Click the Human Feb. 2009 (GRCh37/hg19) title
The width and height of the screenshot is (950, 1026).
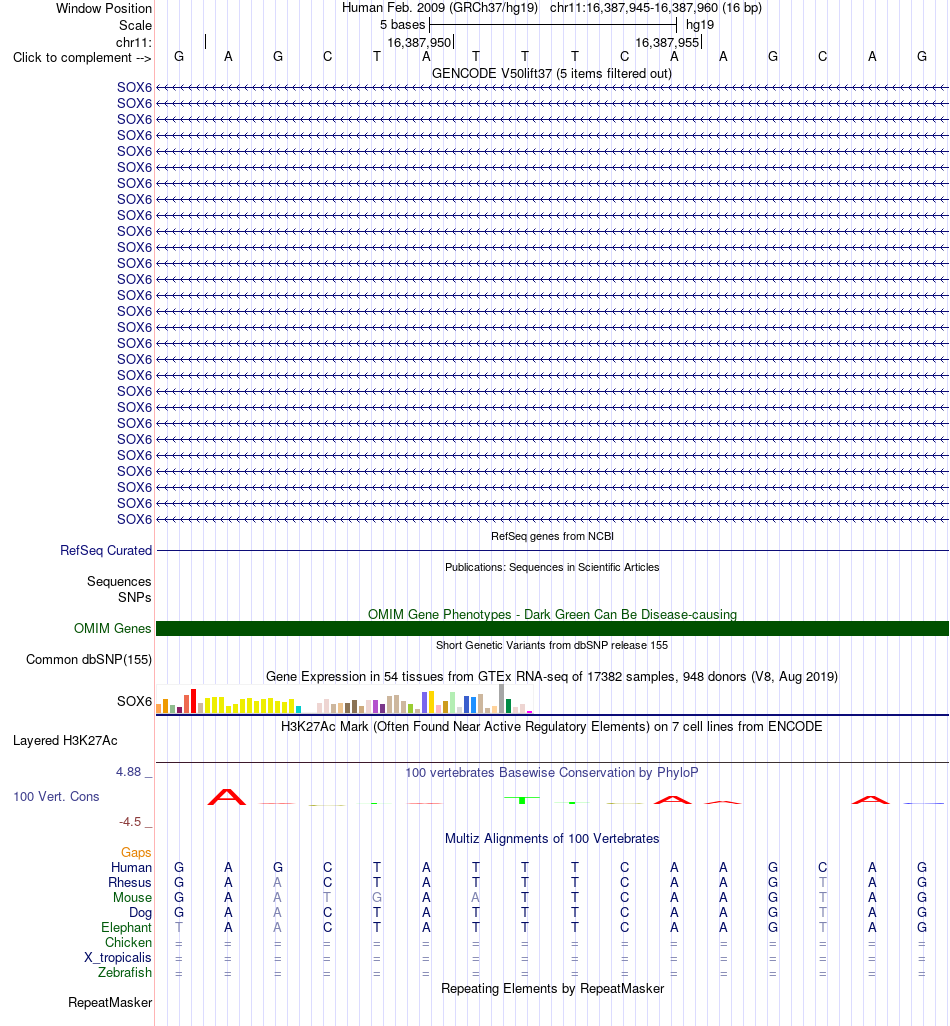pyautogui.click(x=440, y=8)
